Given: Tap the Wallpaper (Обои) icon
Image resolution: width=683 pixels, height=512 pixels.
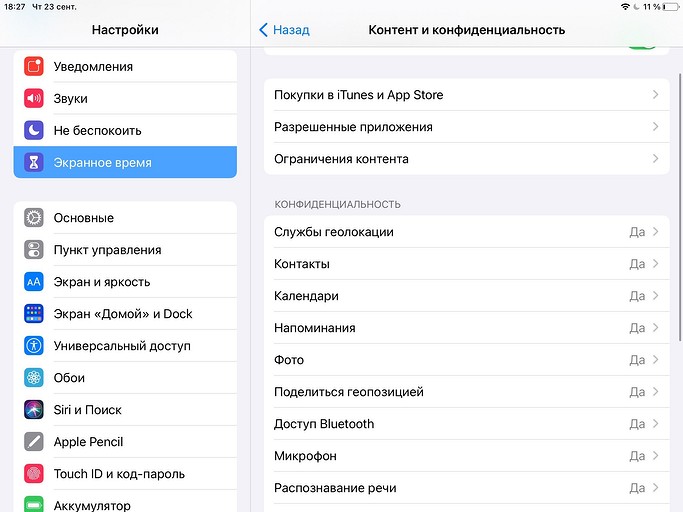Looking at the screenshot, I should click(34, 378).
